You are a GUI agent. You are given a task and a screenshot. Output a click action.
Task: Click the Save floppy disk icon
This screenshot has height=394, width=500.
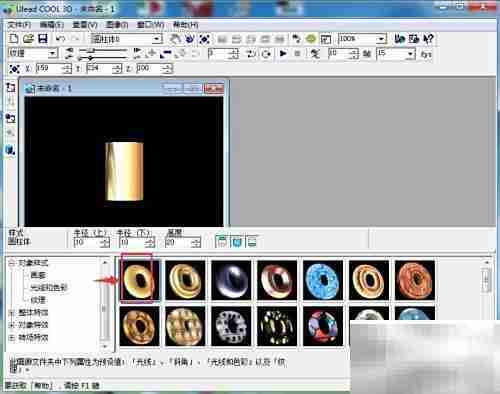pyautogui.click(x=43, y=39)
